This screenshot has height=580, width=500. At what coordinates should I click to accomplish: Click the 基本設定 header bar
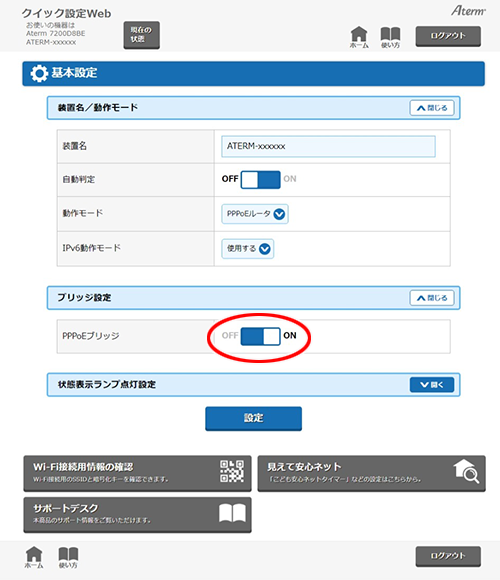tap(253, 74)
